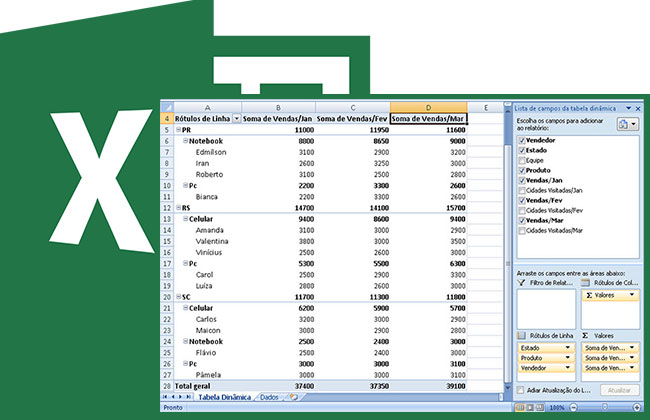Open the Produto field dropdown in row labels
The height and width of the screenshot is (420, 650).
[568, 358]
